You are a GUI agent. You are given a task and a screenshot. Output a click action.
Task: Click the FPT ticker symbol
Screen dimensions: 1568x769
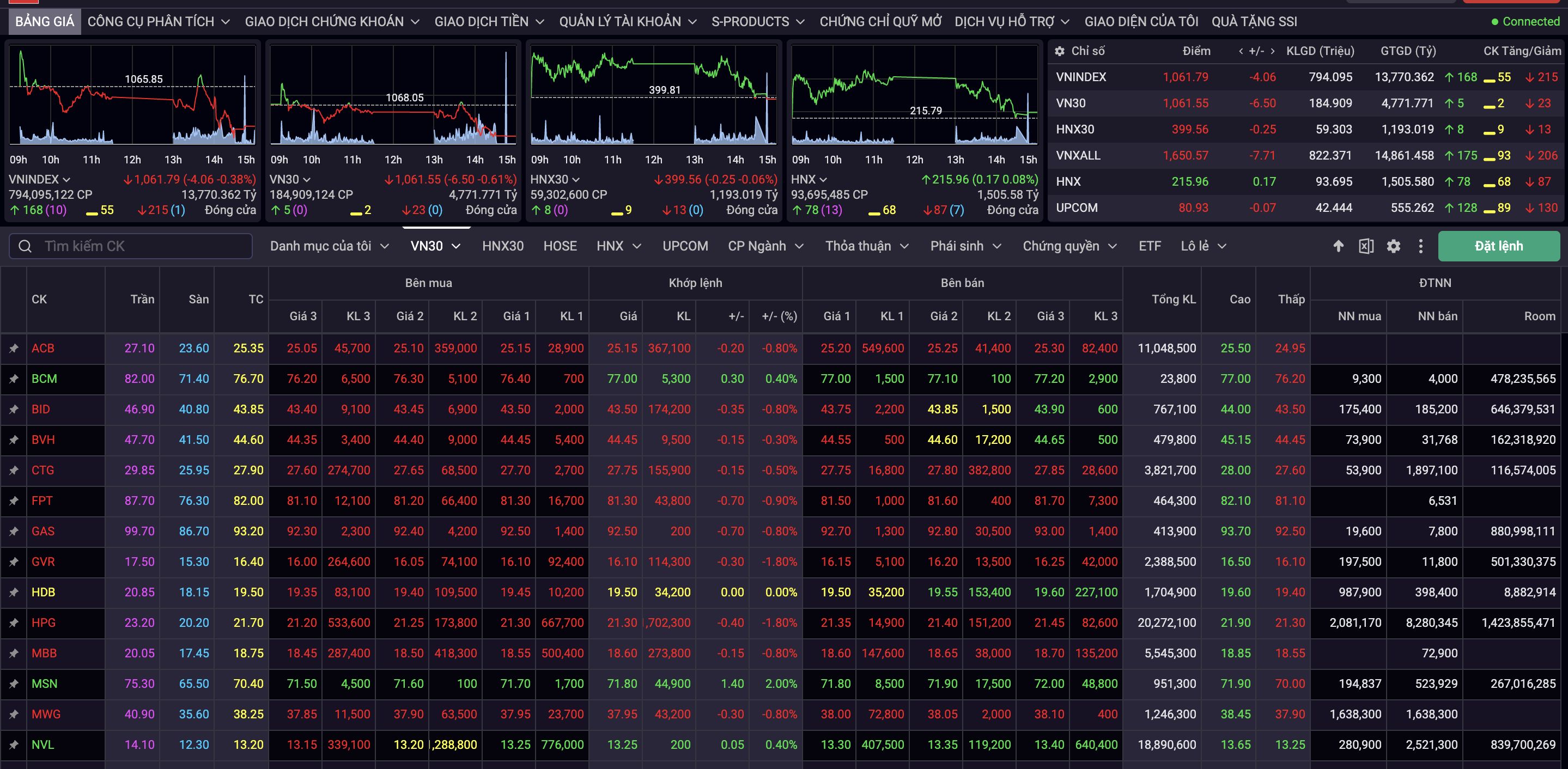[x=42, y=501]
